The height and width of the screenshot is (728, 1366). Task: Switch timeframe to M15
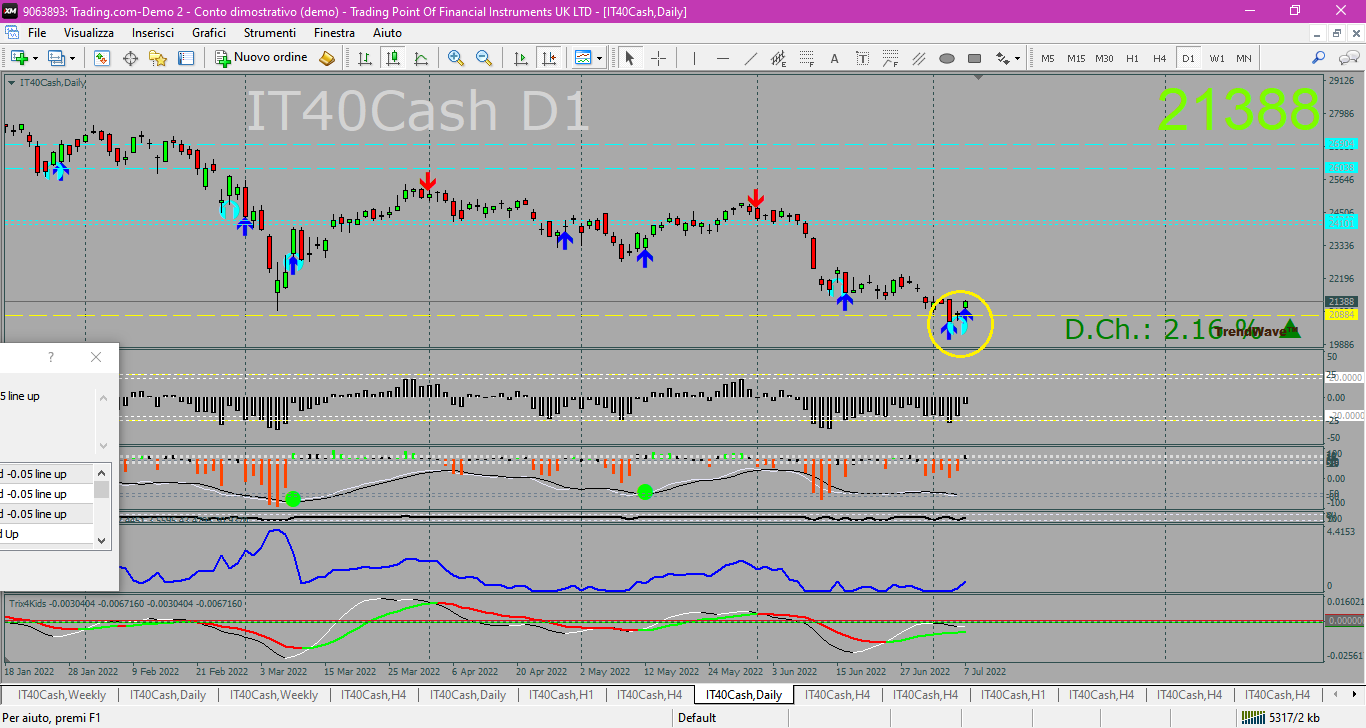pos(1076,58)
